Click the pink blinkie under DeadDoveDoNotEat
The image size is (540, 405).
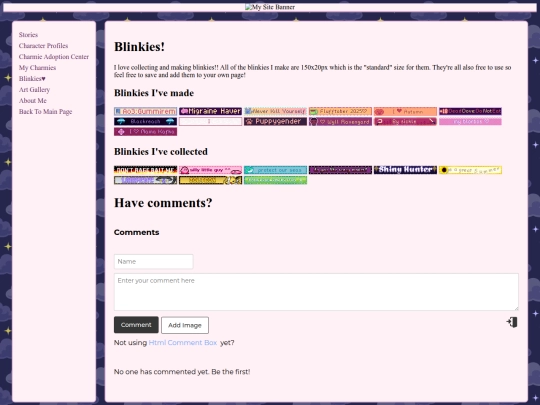pyautogui.click(x=470, y=122)
